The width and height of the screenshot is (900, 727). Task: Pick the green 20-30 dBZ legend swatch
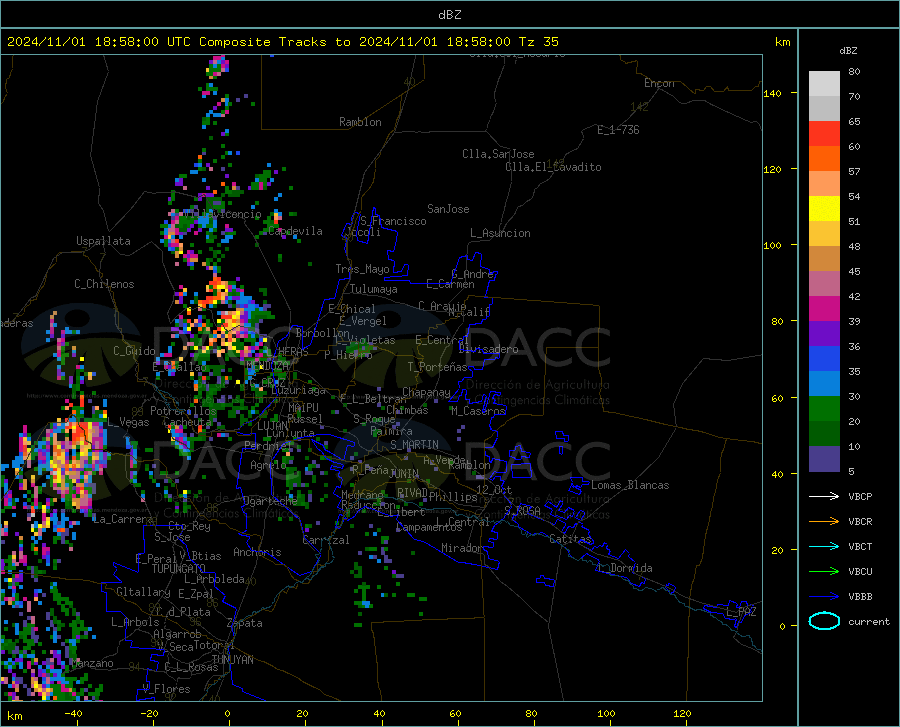(x=824, y=409)
